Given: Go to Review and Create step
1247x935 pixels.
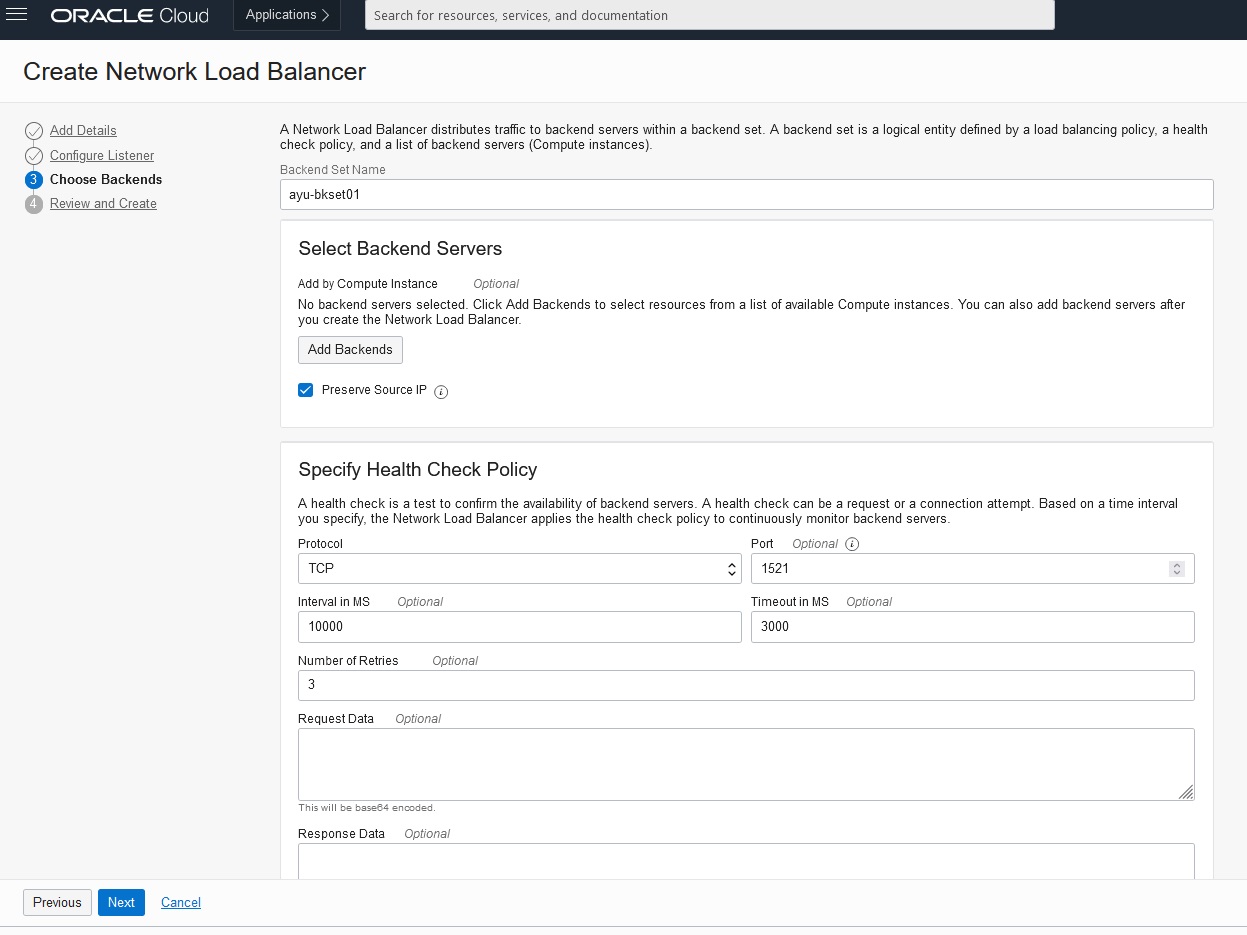Looking at the screenshot, I should (103, 204).
